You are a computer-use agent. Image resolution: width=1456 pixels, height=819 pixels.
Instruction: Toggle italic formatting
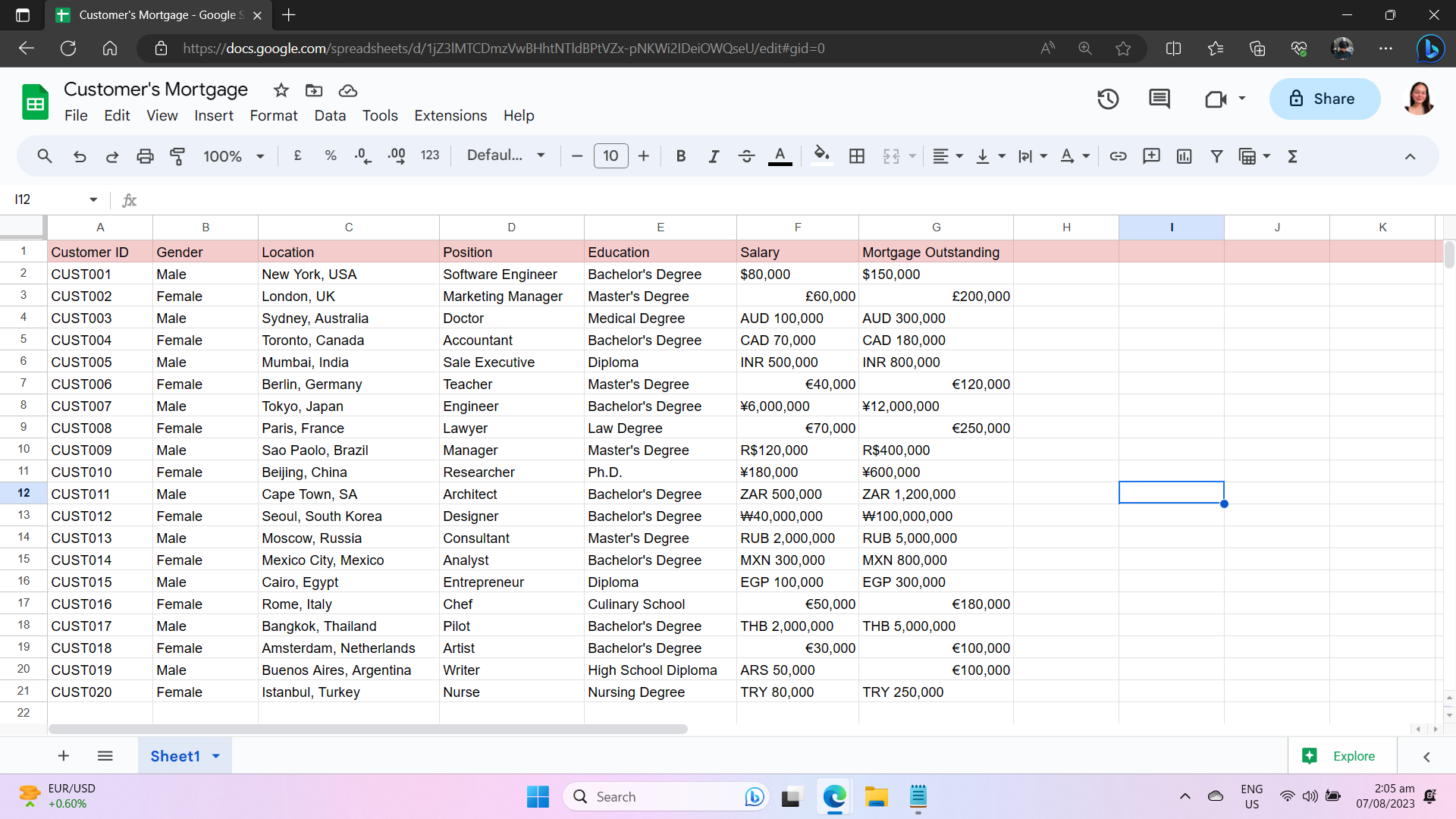pos(714,156)
